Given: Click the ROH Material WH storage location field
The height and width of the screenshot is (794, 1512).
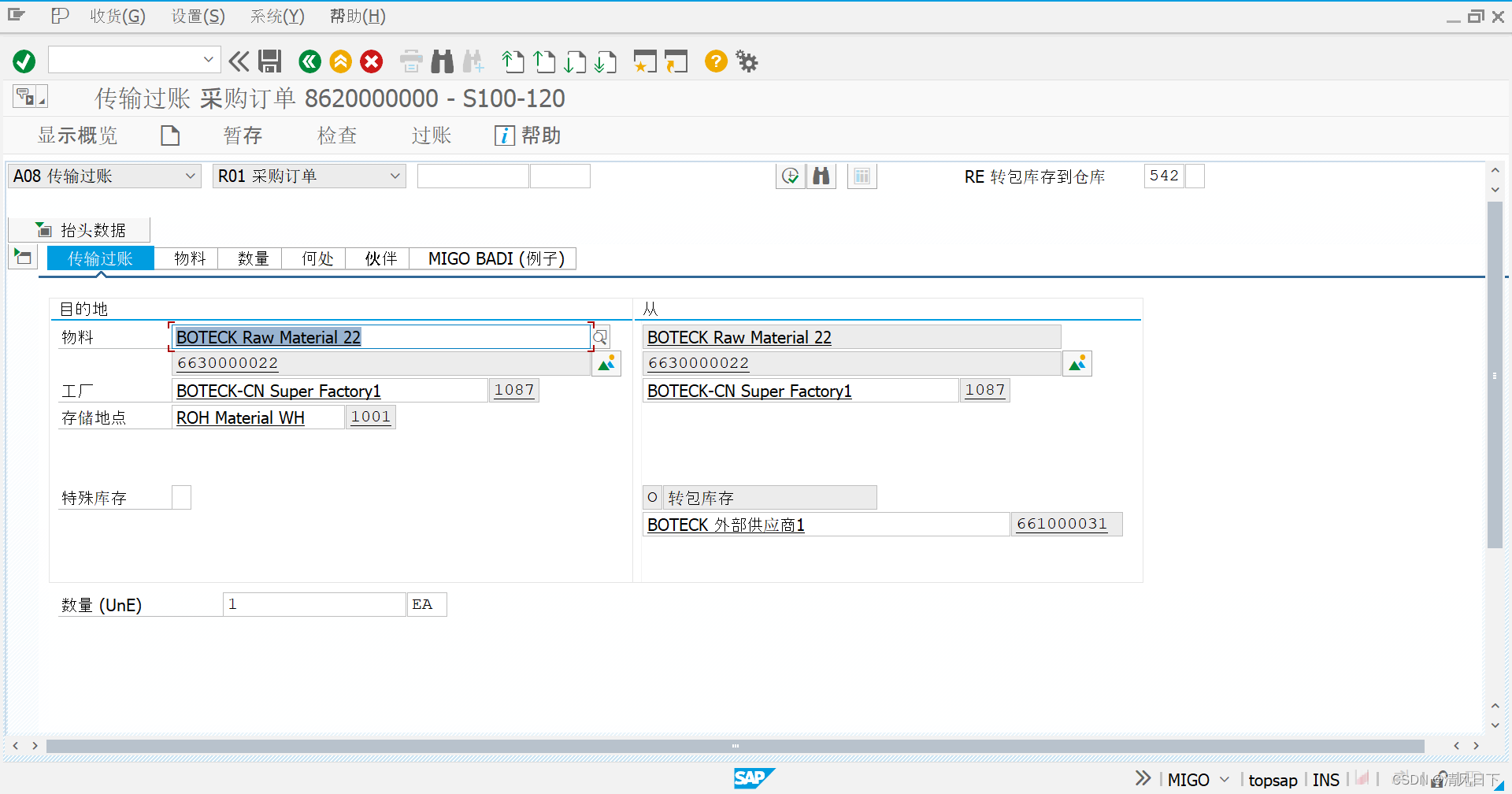Looking at the screenshot, I should pos(258,417).
